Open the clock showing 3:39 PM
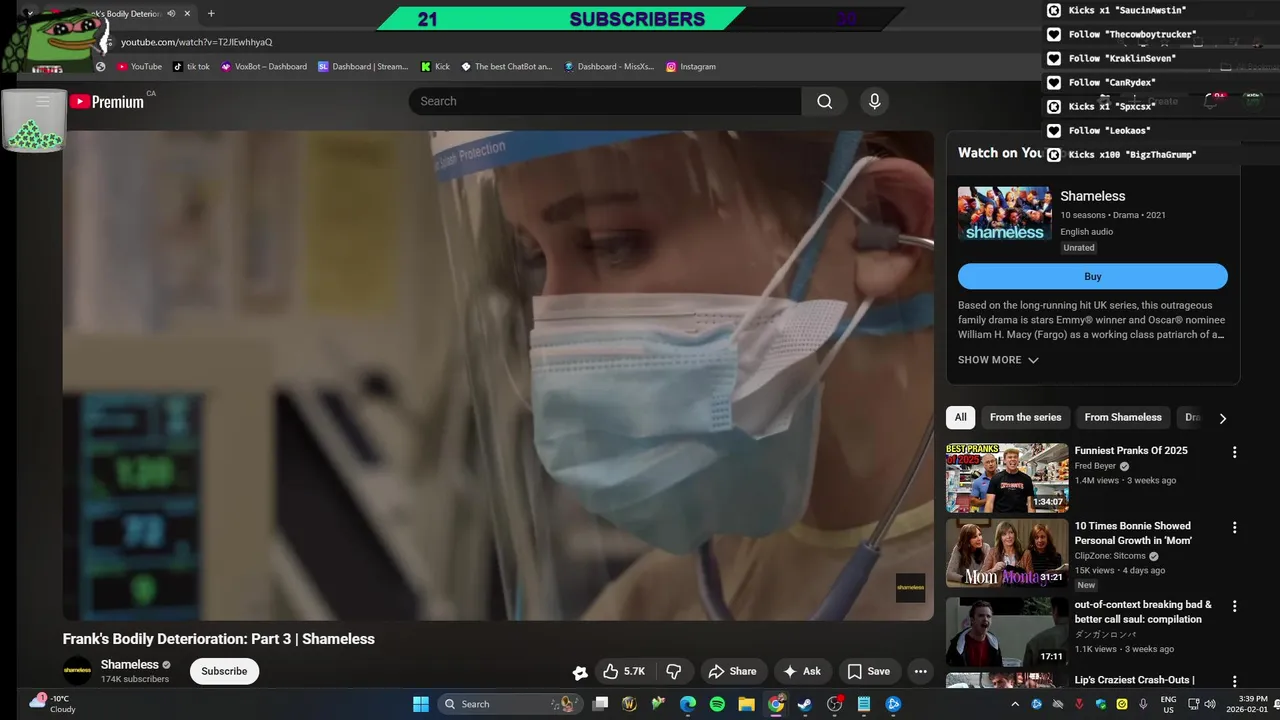Screen dimensions: 1280x720 tap(1250, 704)
